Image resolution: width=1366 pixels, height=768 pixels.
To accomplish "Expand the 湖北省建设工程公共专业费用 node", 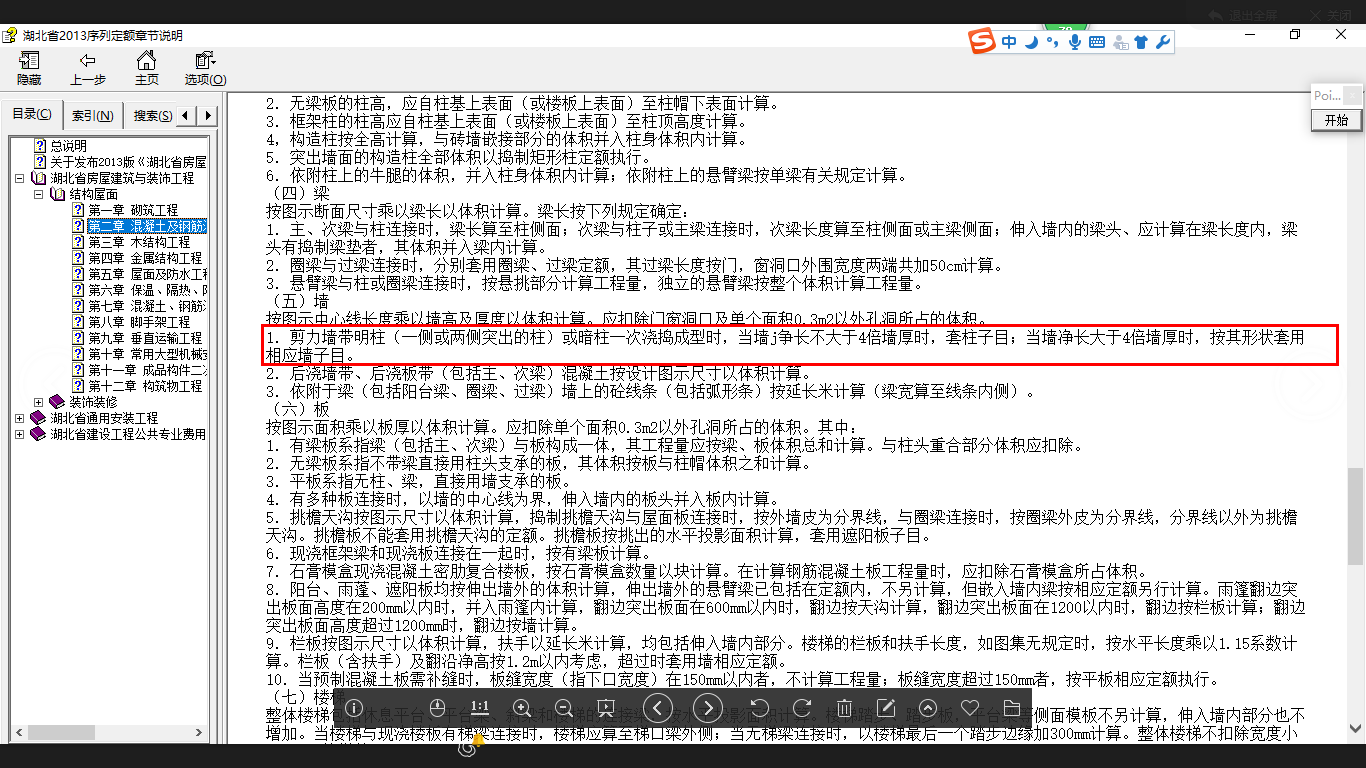I will tap(20, 434).
